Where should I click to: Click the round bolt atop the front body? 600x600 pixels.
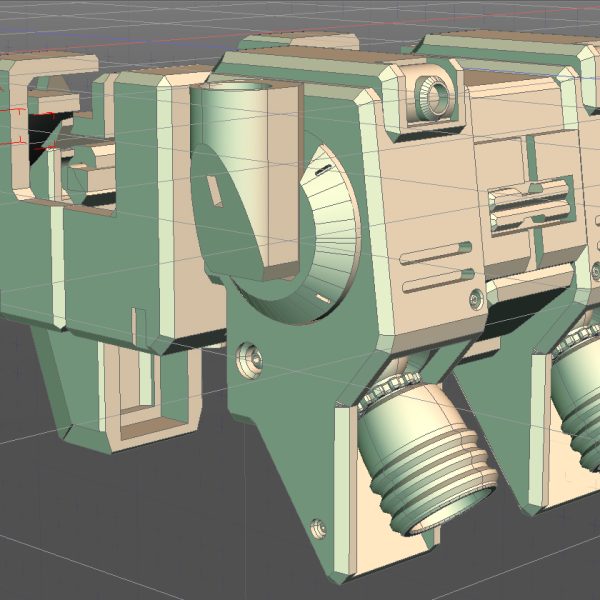point(437,96)
